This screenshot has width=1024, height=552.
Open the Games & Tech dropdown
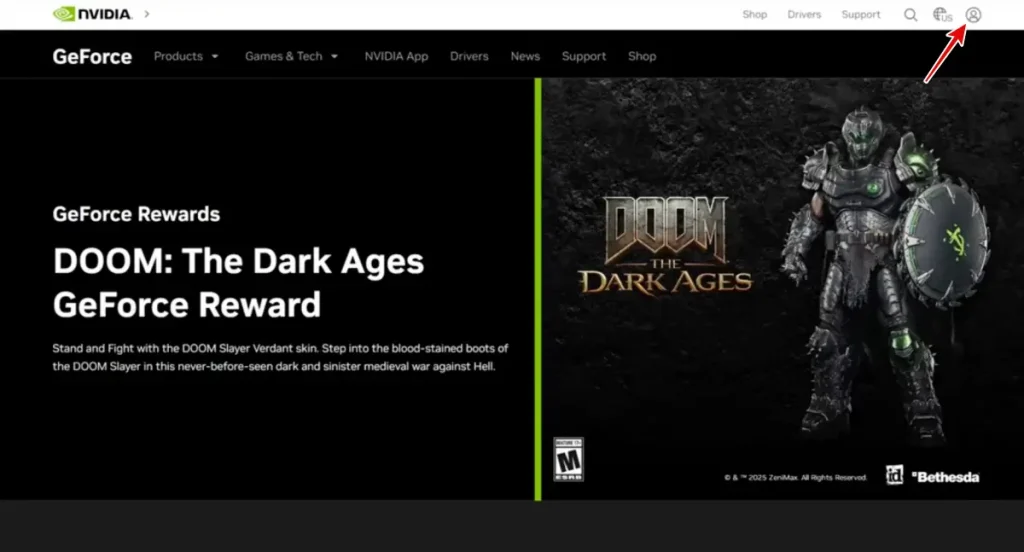coord(291,56)
